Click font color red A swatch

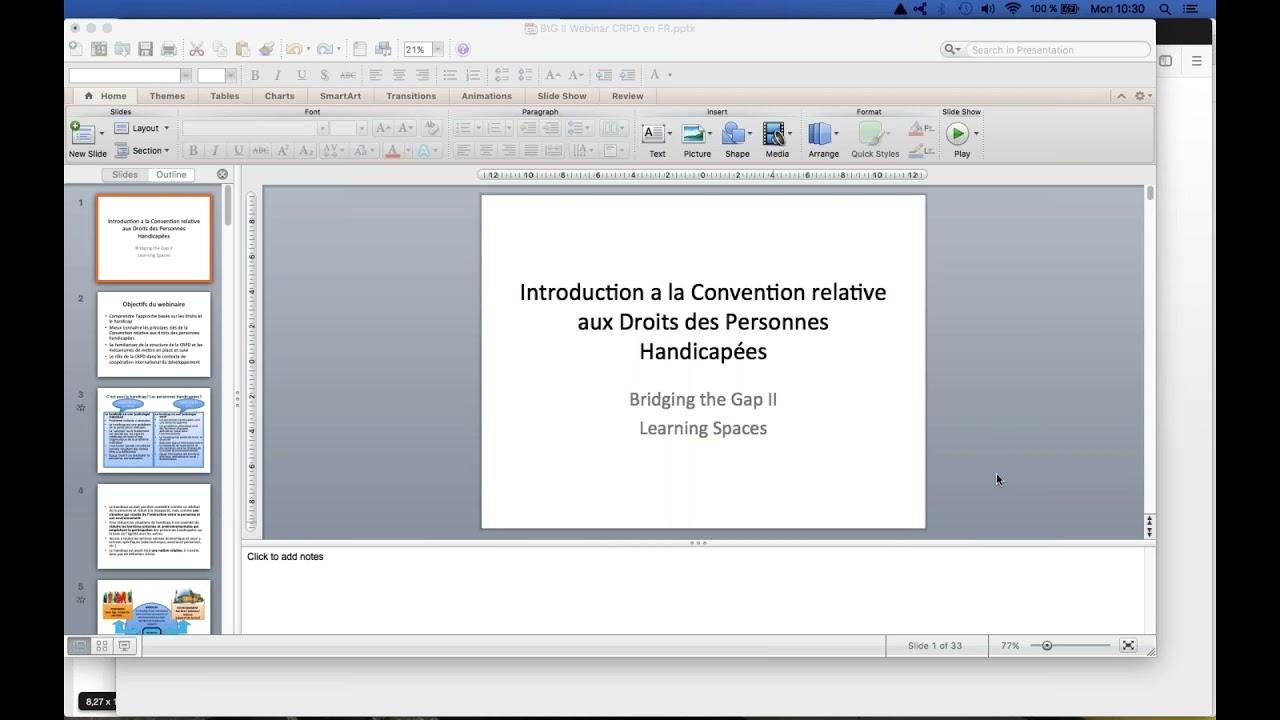point(392,151)
